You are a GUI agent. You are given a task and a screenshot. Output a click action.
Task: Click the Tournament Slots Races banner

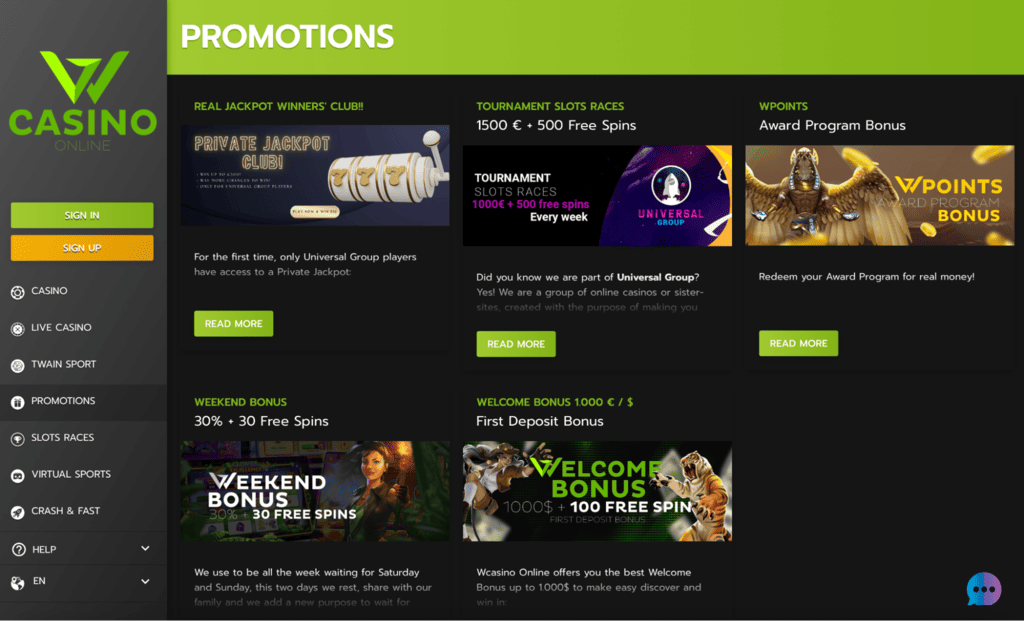point(597,195)
